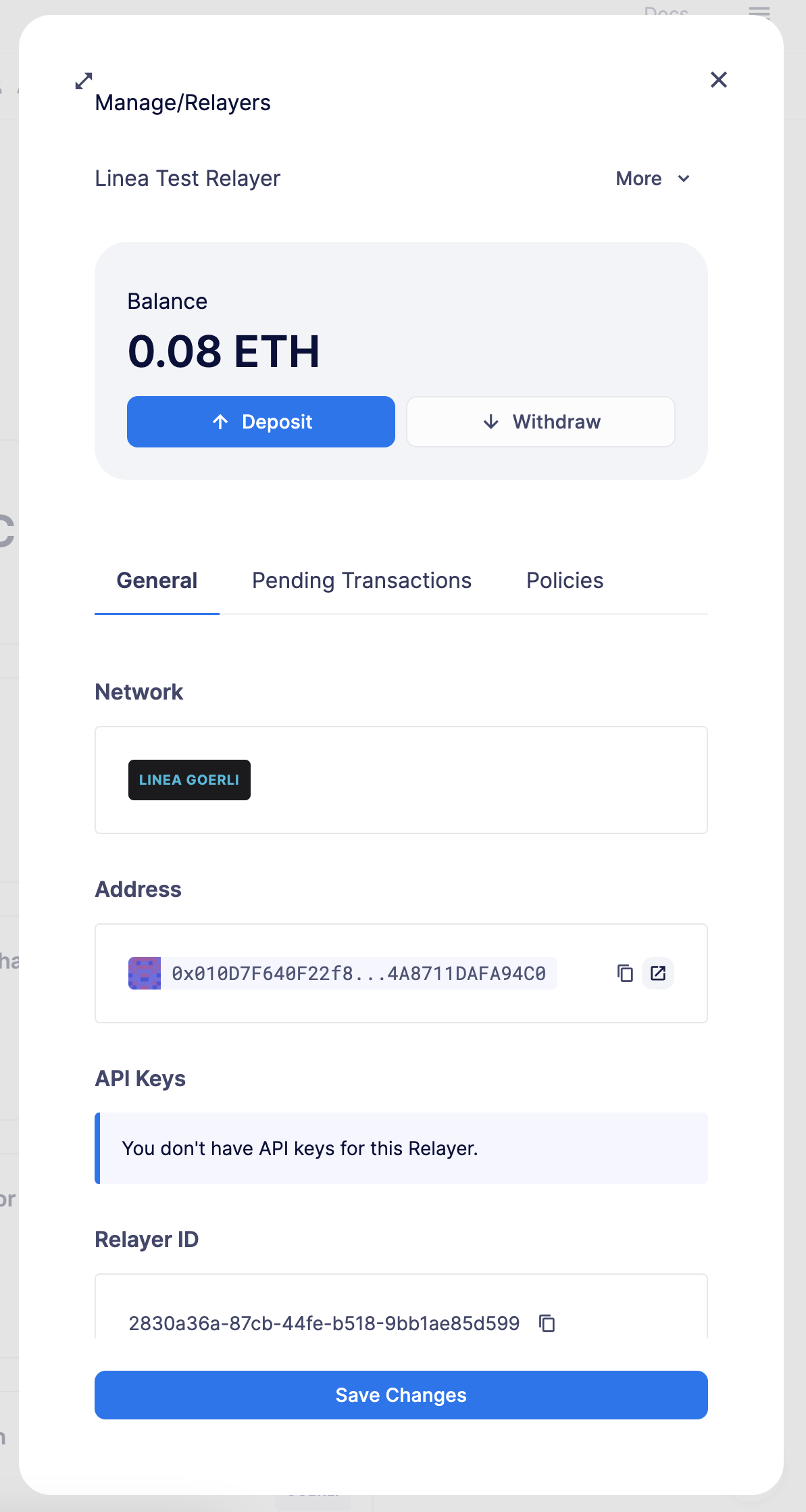The image size is (806, 1512).
Task: Click the downward arrow inside the Withdraw button
Action: click(x=491, y=421)
